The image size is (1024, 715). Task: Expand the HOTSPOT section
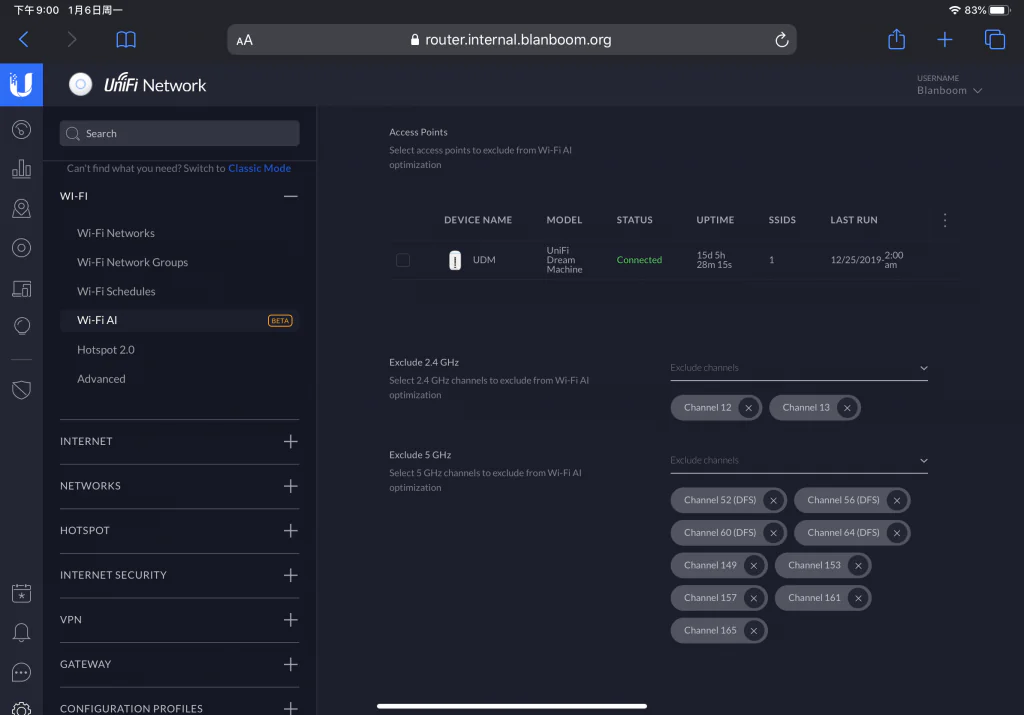click(291, 531)
